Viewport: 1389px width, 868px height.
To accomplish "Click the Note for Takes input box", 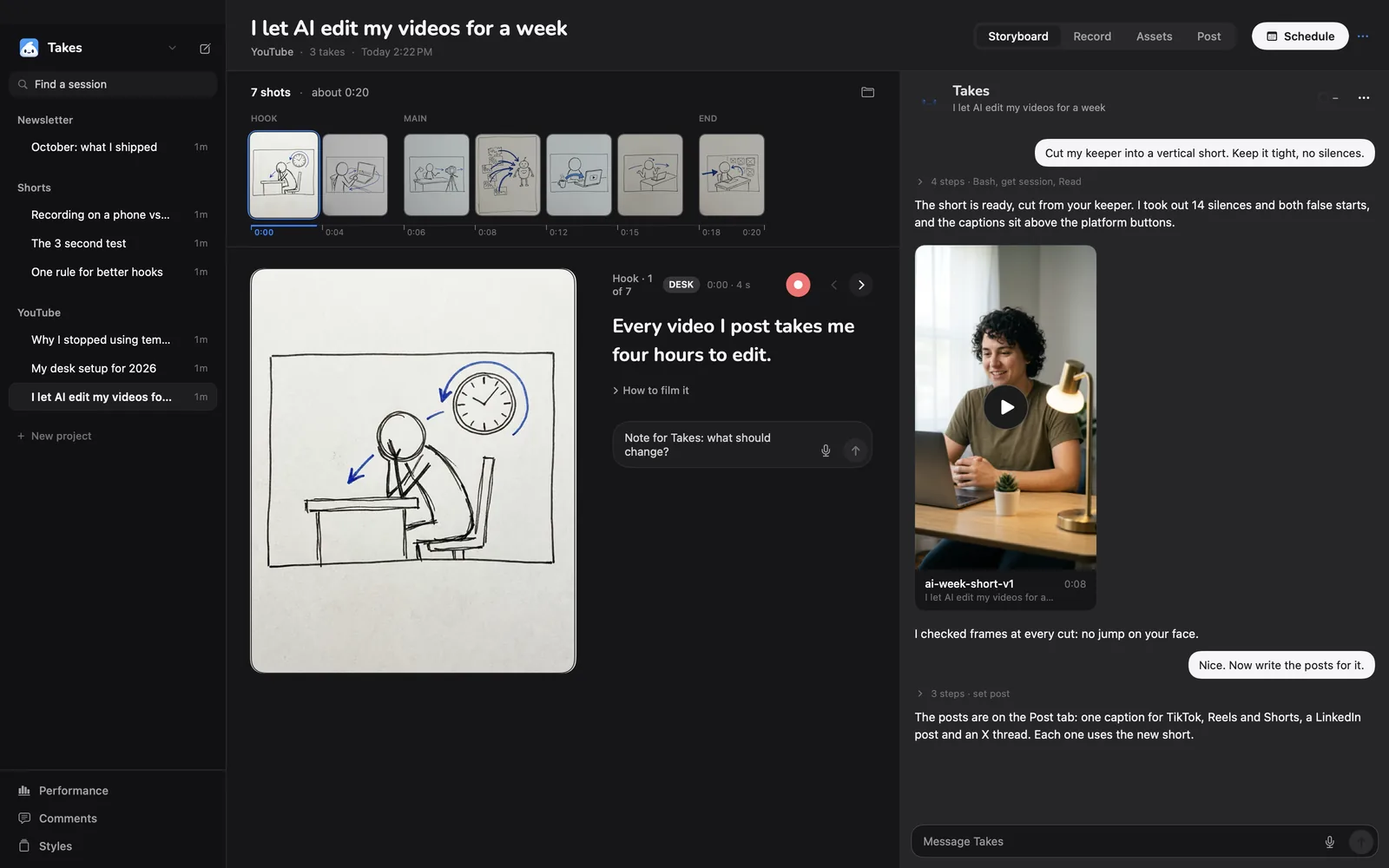I will [742, 444].
